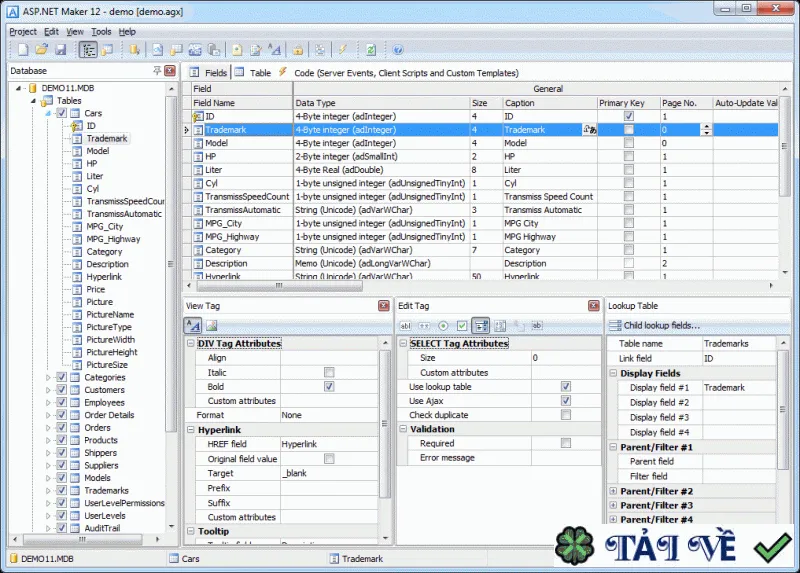Click the Page No. spinner up arrow
800x573 pixels.
click(706, 127)
